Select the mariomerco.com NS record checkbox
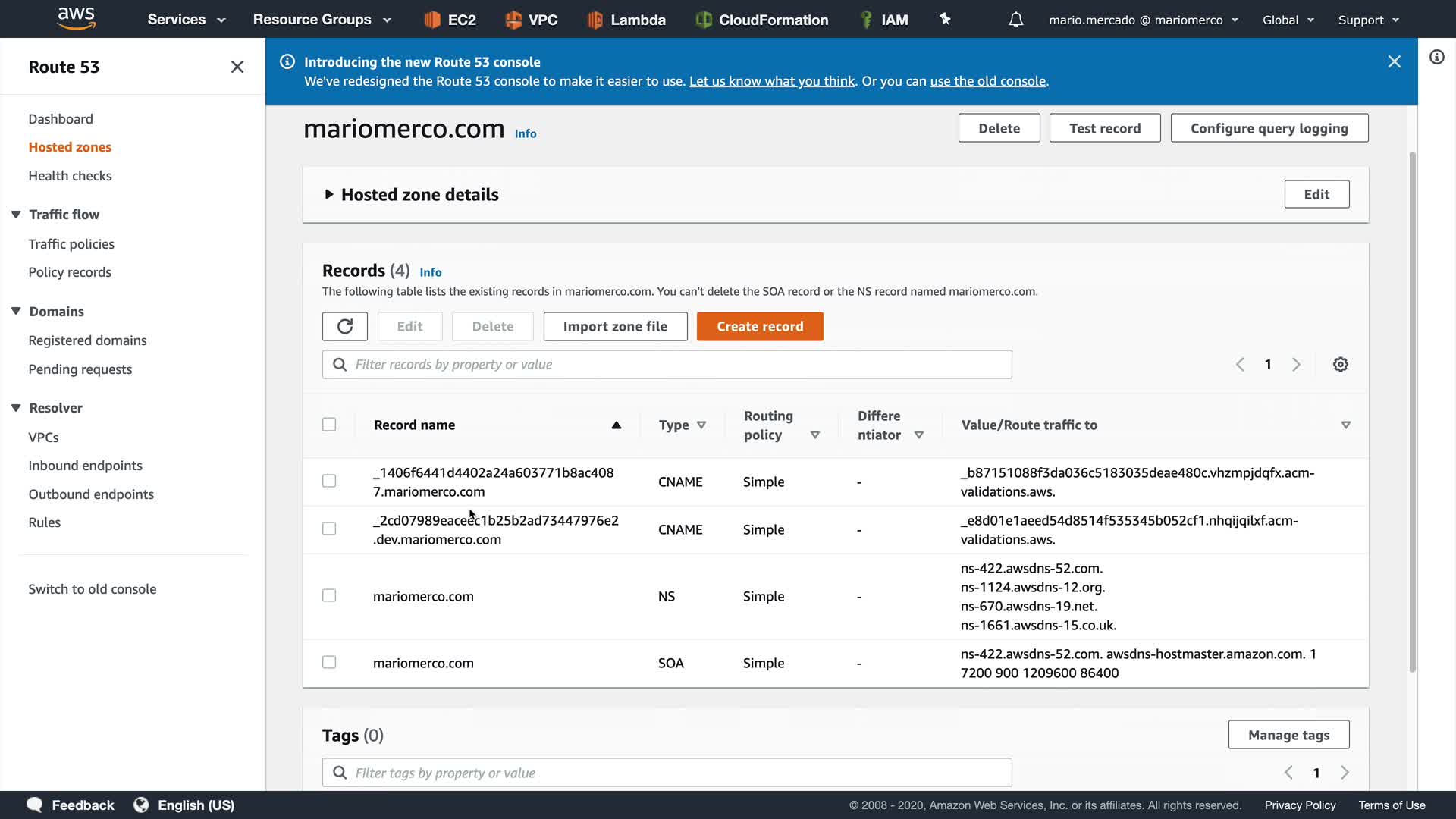 (x=329, y=596)
